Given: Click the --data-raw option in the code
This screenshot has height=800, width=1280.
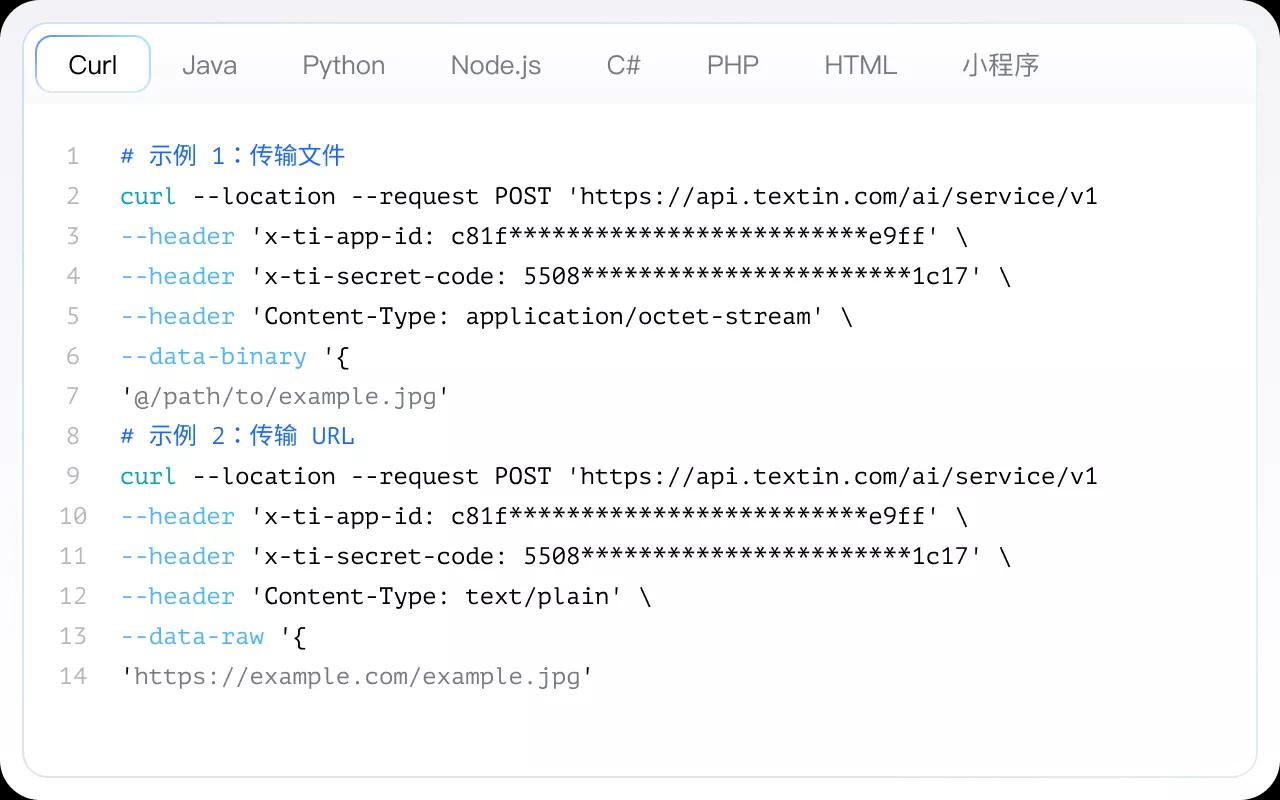Looking at the screenshot, I should click(x=192, y=636).
